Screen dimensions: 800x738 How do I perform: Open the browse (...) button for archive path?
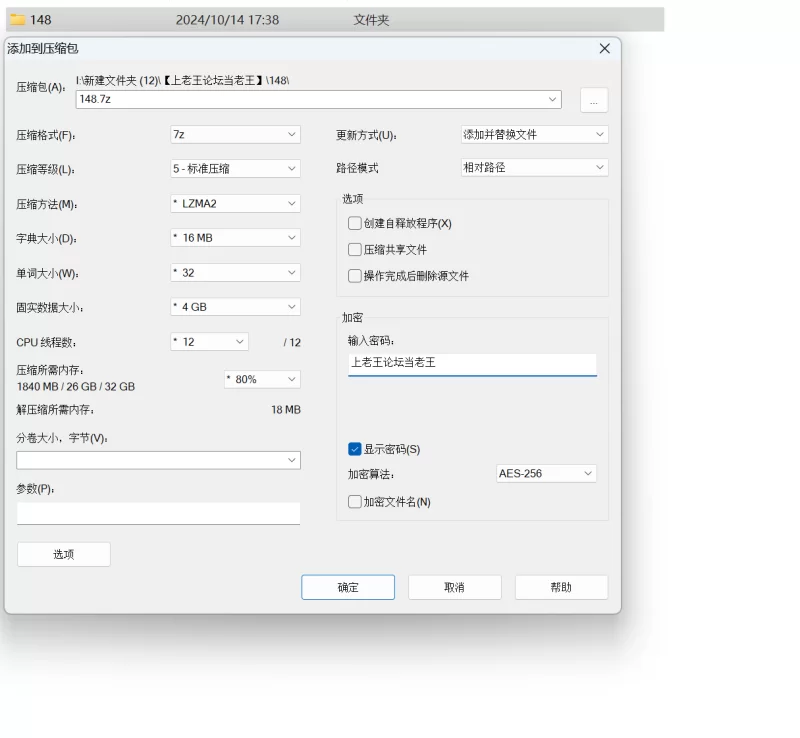point(594,100)
